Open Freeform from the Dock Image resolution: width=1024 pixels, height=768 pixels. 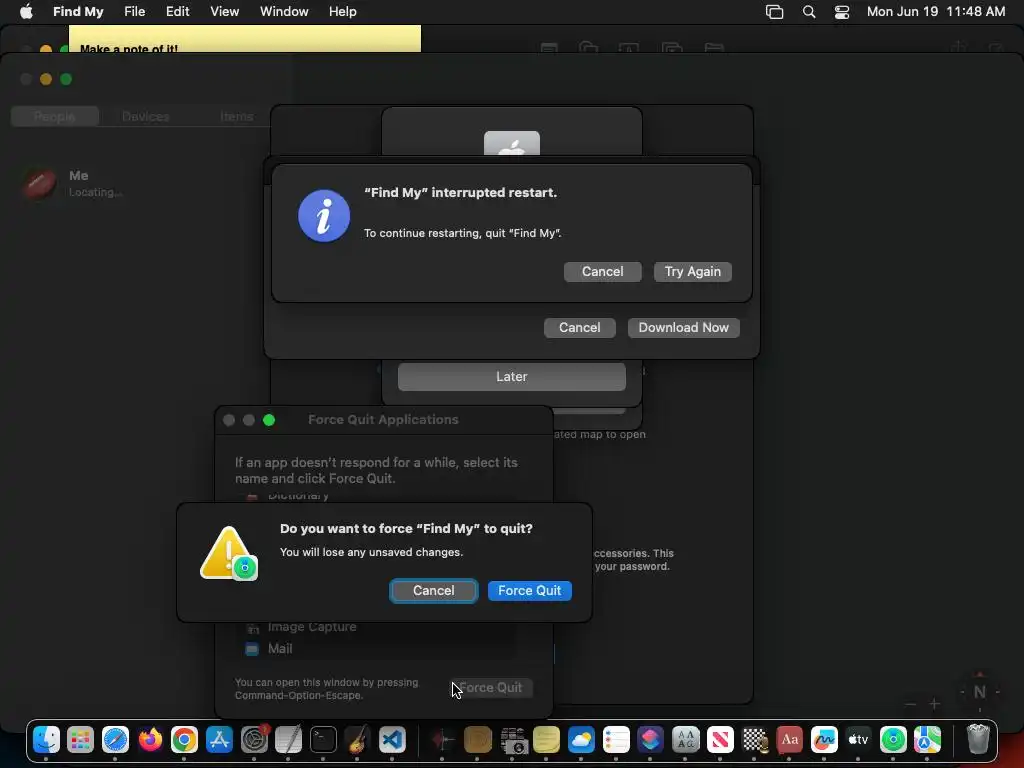[x=824, y=740]
